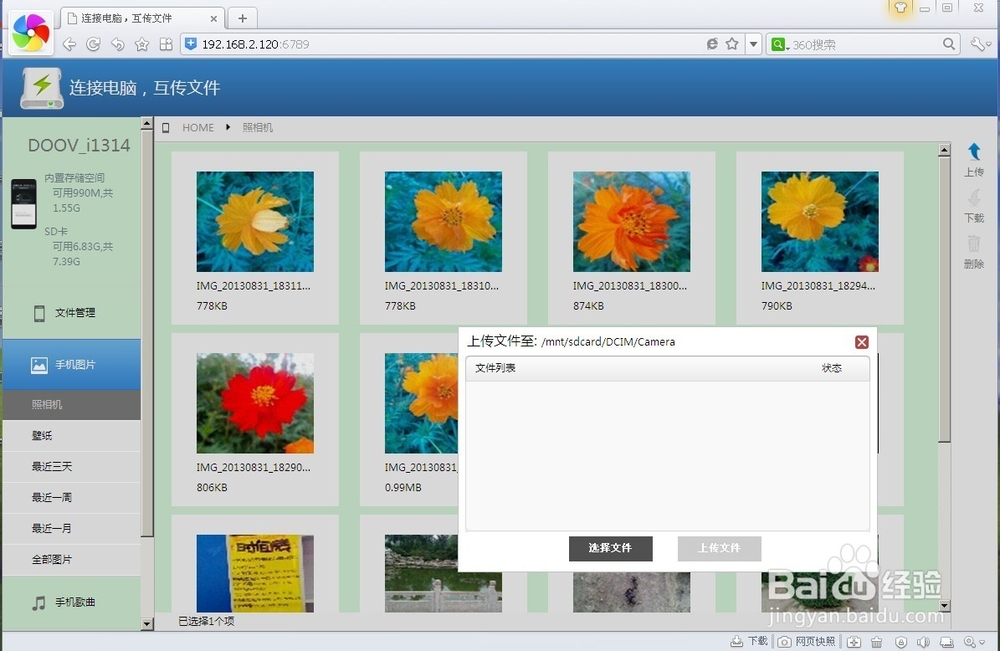Open 手机歌曲 sidebar section
This screenshot has width=1000, height=651.
click(x=71, y=603)
